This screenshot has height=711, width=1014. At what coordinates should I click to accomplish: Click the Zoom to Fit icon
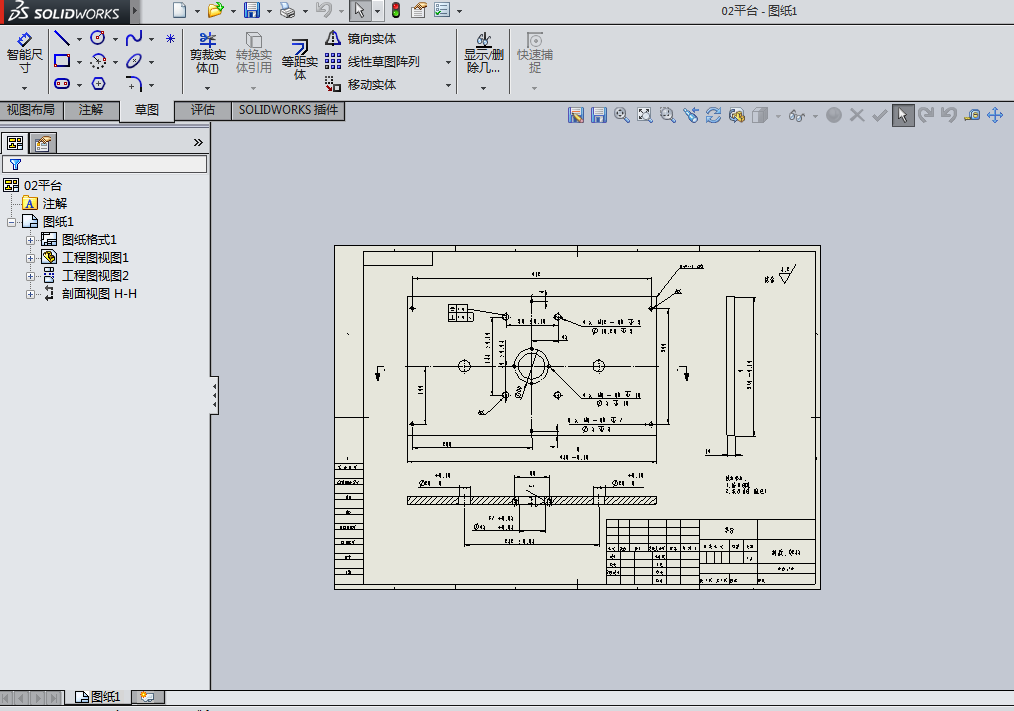coord(645,115)
